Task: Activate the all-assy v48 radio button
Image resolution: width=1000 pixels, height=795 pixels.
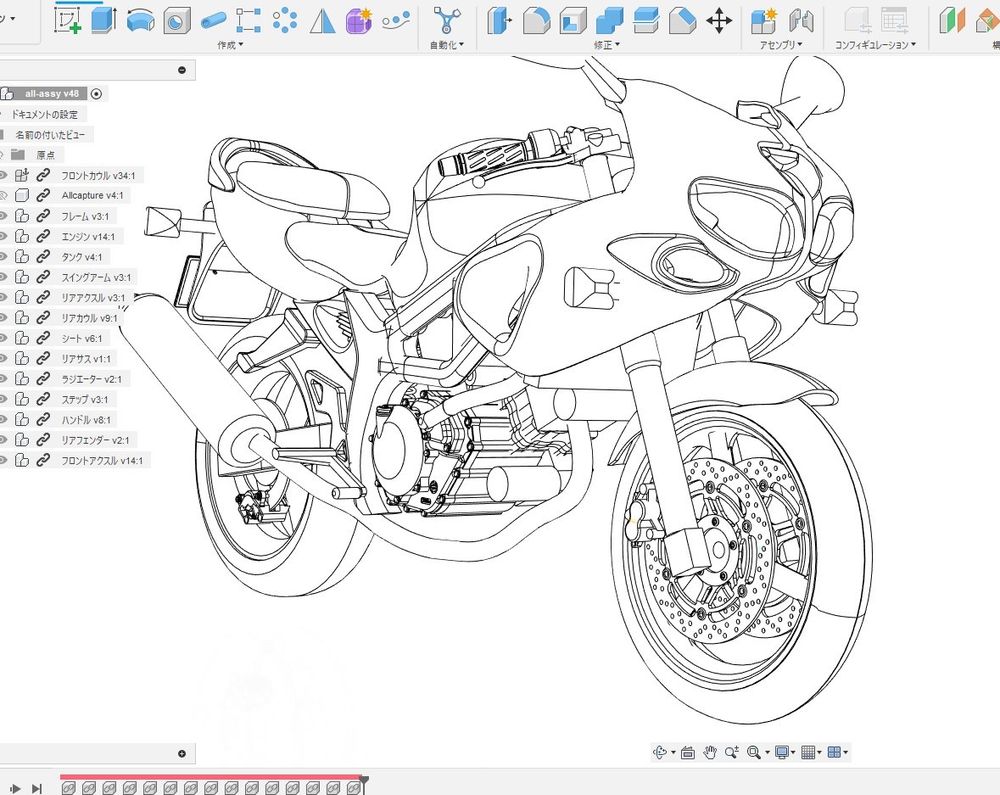Action: coord(96,93)
